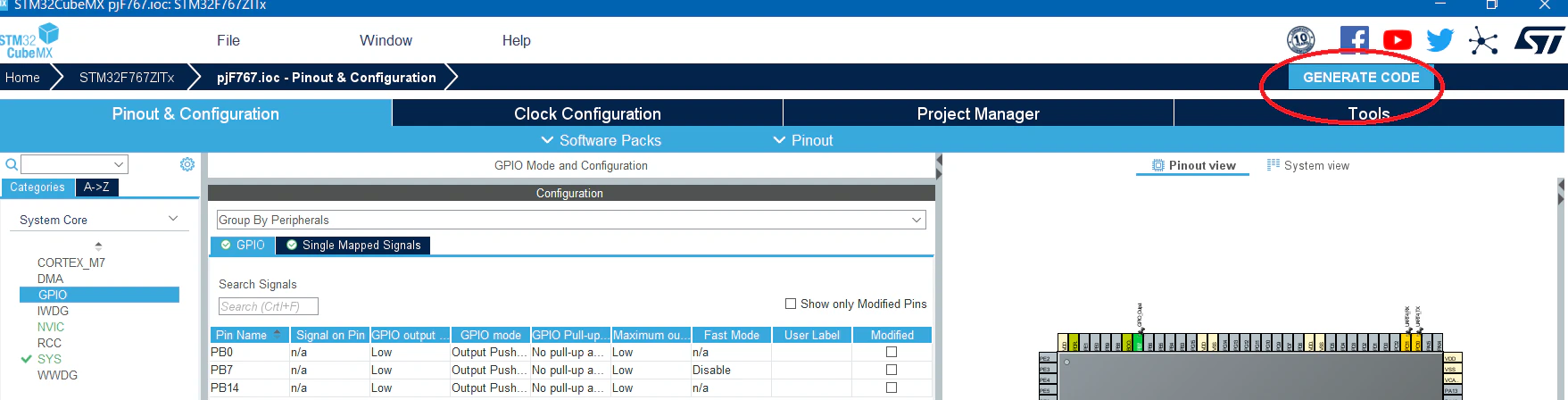This screenshot has height=400, width=1568.
Task: Select the PB7 pin name cell
Action: 249,370
